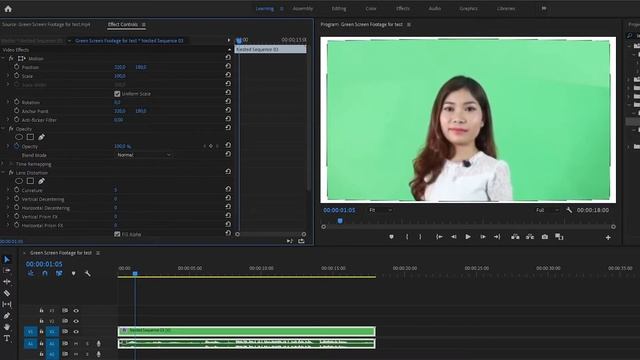Expand Horizontal Prism FX property

(x=7, y=225)
